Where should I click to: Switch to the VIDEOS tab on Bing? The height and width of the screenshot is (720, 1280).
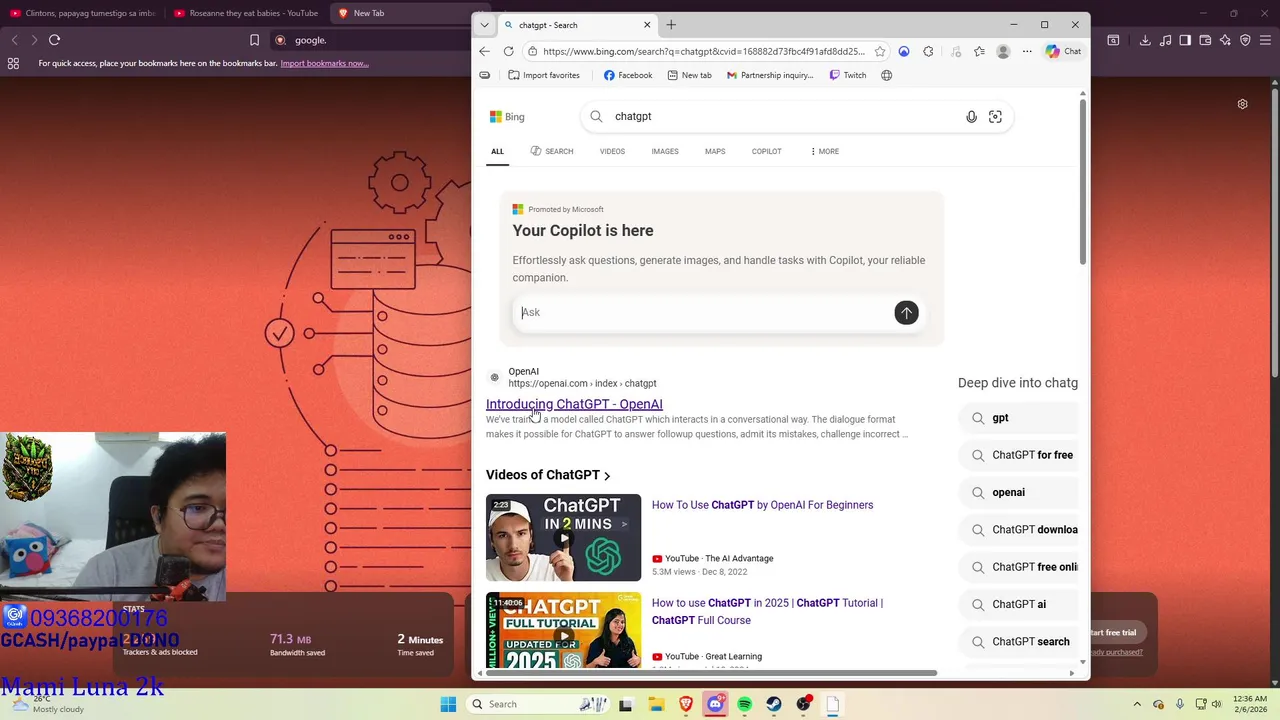click(x=612, y=151)
